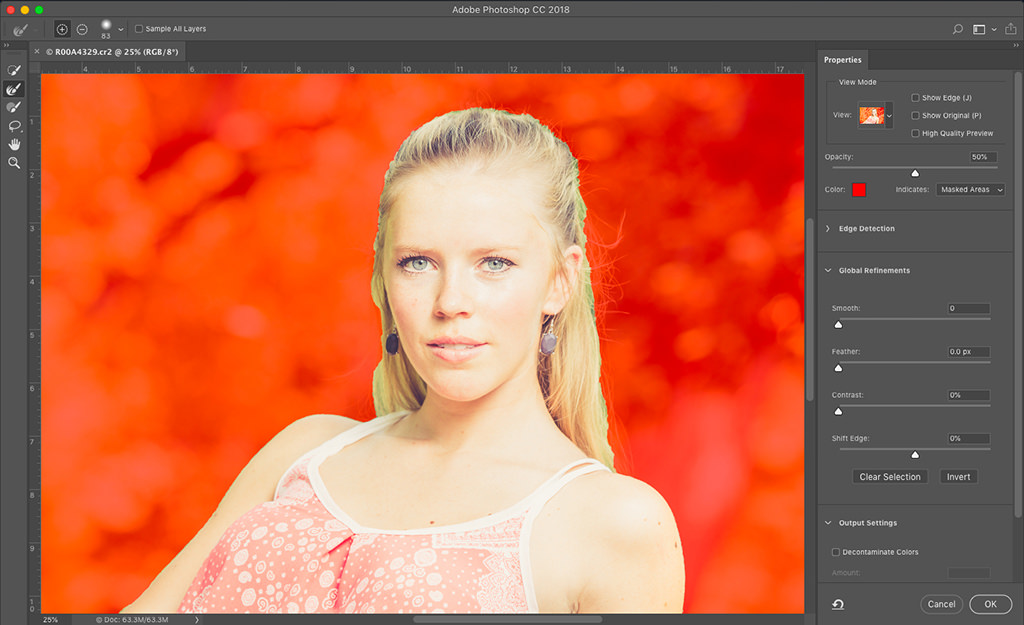Click the red overlay color swatch
Image resolution: width=1024 pixels, height=625 pixels.
(x=859, y=189)
